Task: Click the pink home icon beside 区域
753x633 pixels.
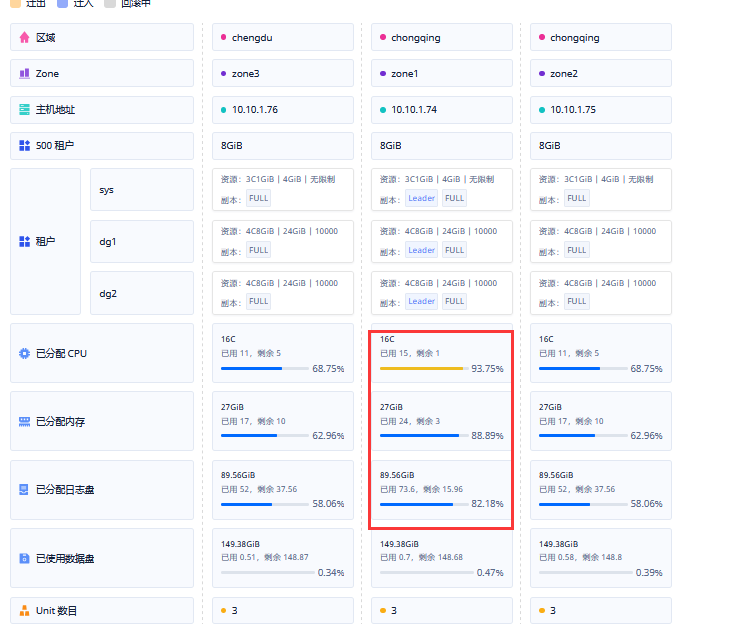Action: click(x=24, y=38)
